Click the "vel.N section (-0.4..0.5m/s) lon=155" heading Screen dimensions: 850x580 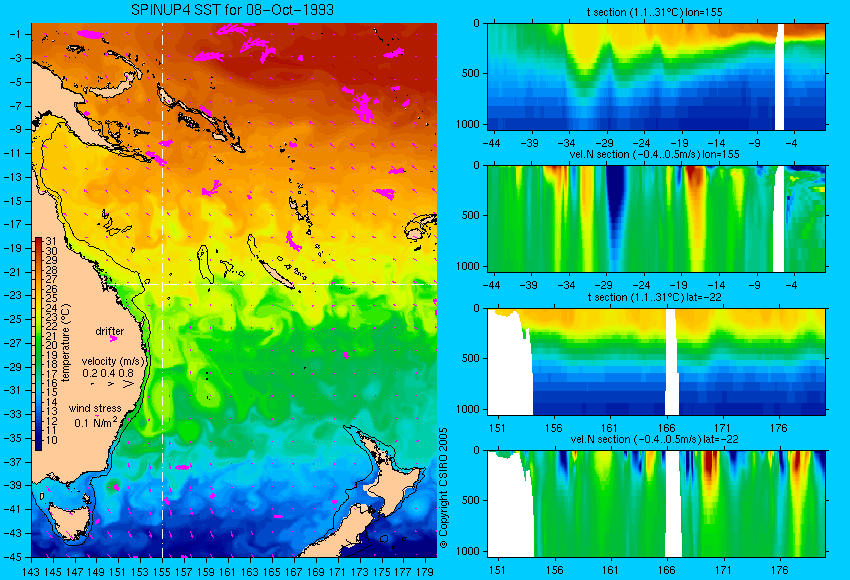pos(654,154)
